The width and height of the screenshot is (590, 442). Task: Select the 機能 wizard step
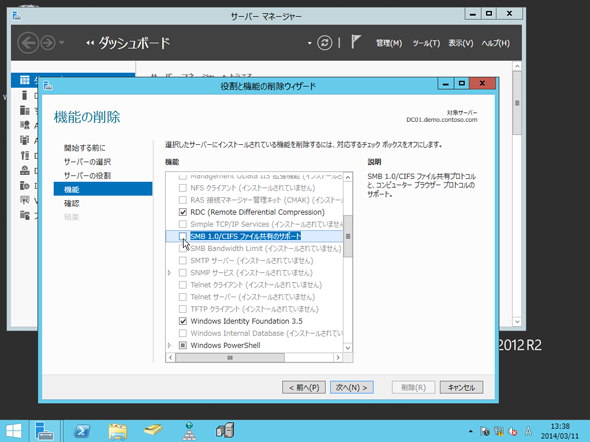point(103,189)
